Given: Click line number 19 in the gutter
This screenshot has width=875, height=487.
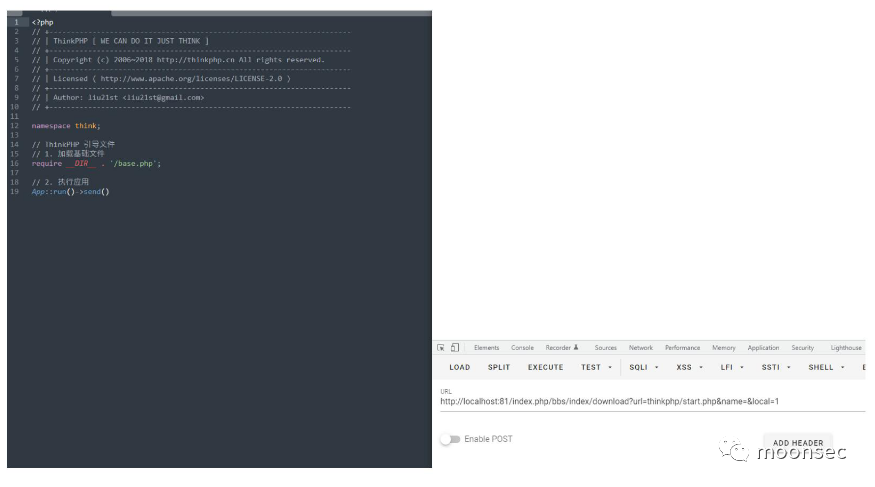Looking at the screenshot, I should 15,192.
